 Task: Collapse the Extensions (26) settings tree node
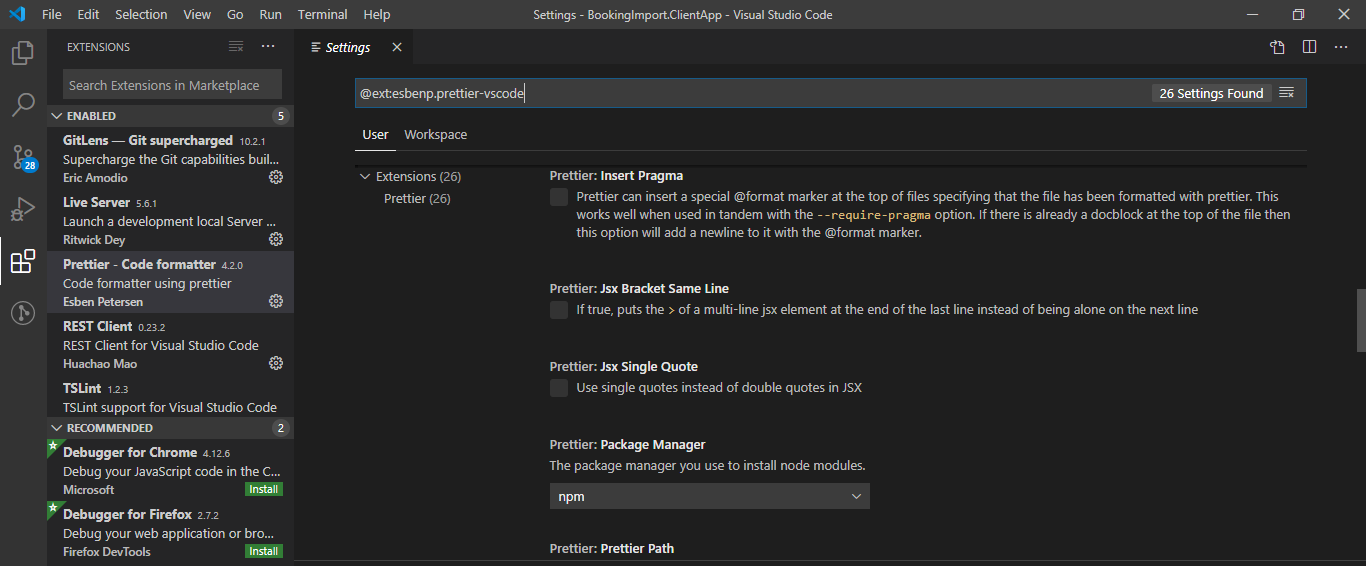[x=365, y=177]
